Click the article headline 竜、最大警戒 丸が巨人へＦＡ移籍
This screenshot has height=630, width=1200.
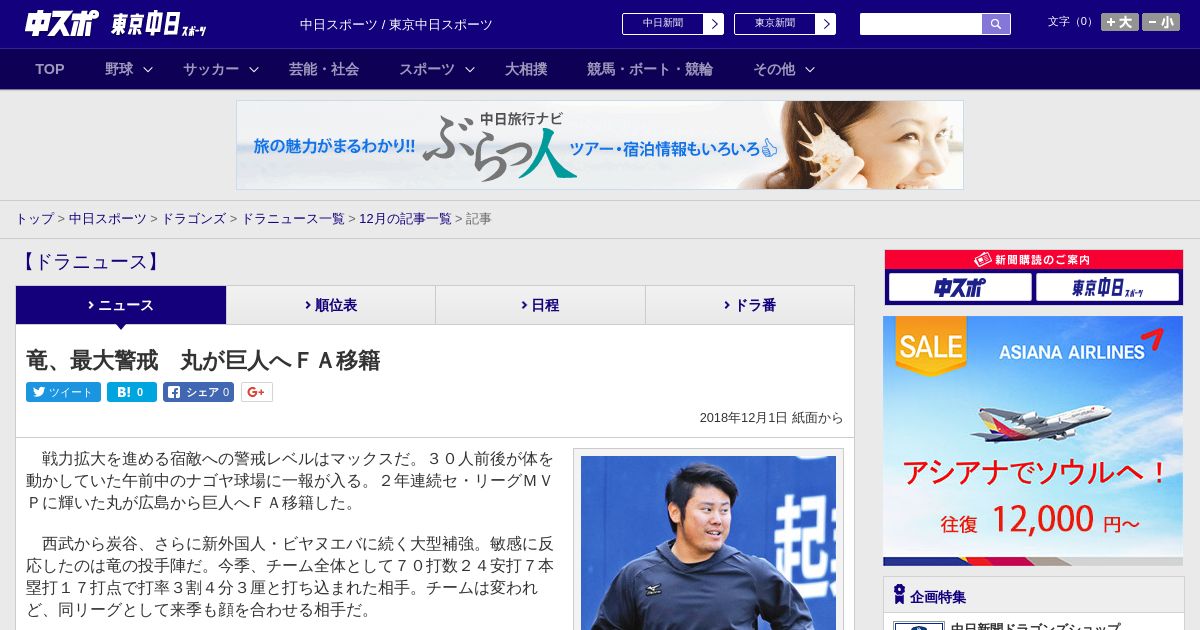click(203, 360)
